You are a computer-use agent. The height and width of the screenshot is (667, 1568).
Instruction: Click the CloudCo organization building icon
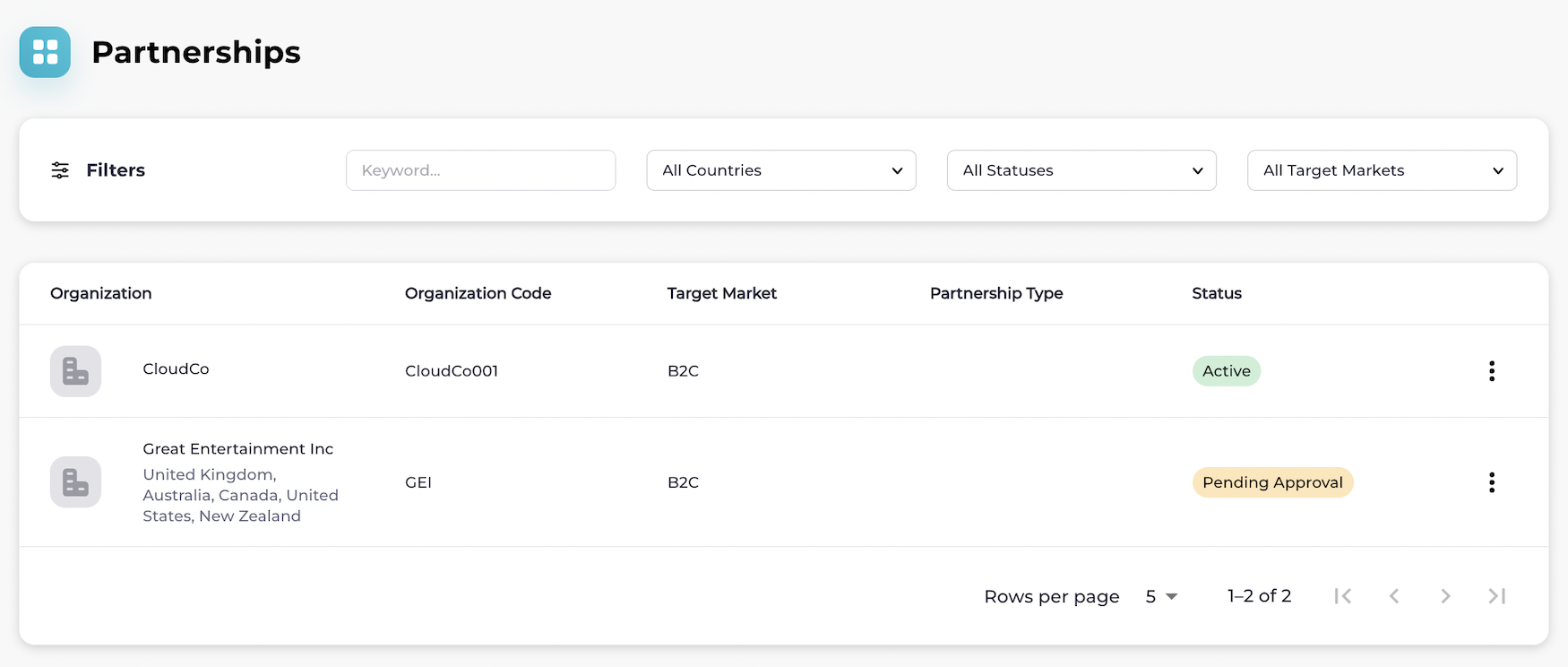75,371
